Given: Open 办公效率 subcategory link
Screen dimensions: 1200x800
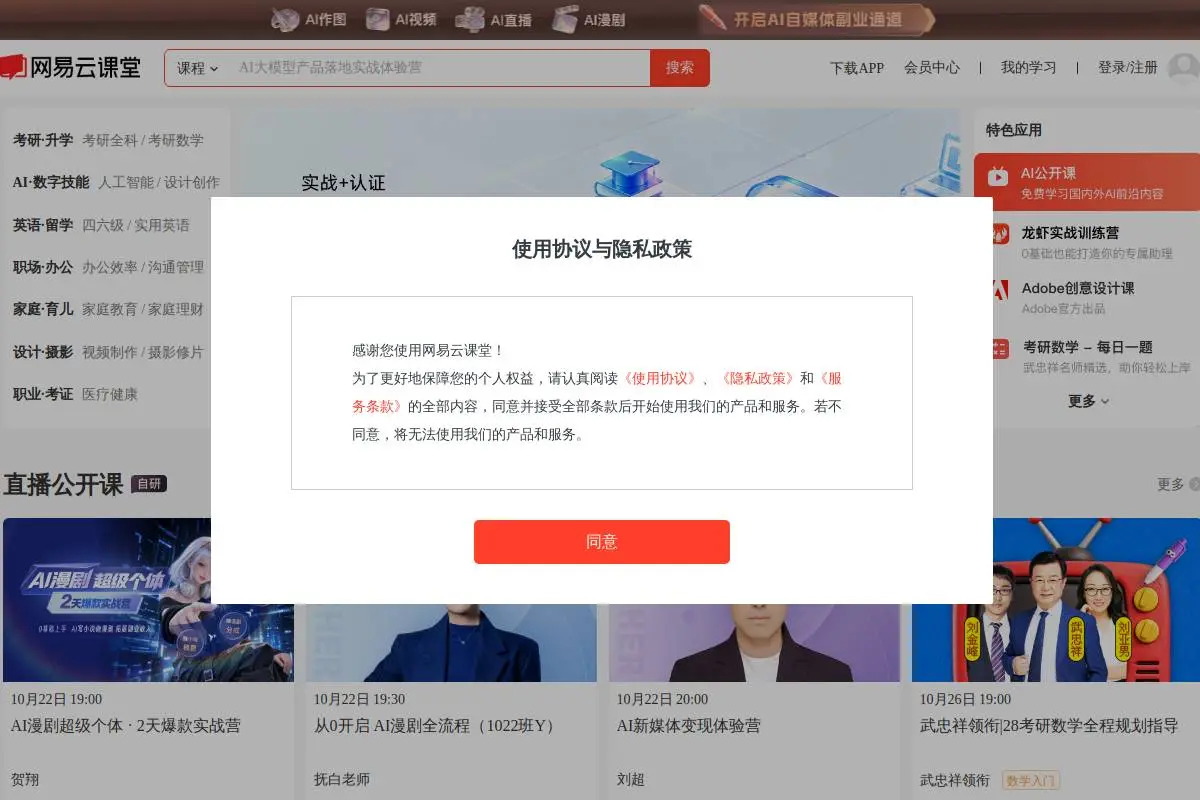Looking at the screenshot, I should (x=109, y=267).
